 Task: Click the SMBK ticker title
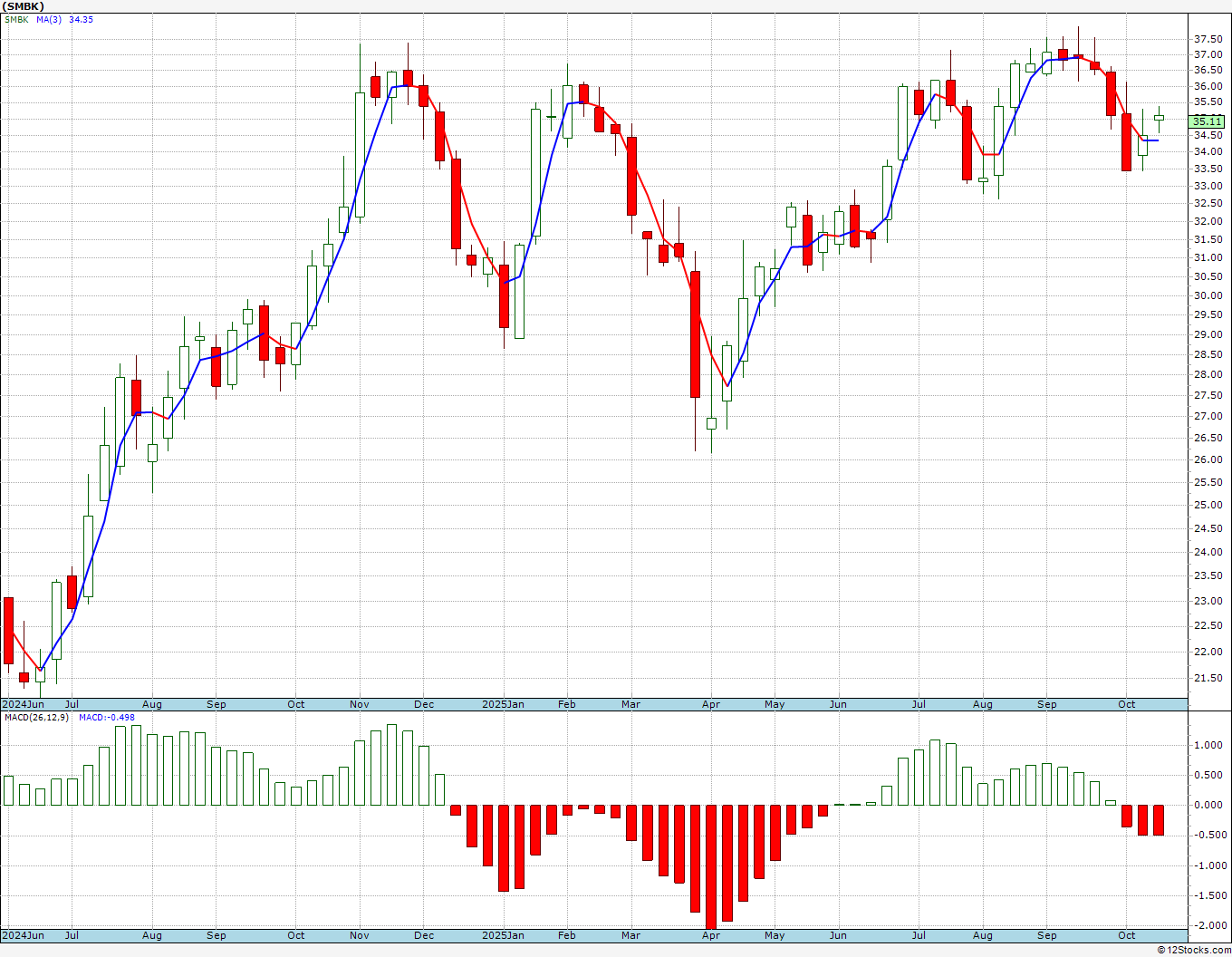(x=23, y=5)
